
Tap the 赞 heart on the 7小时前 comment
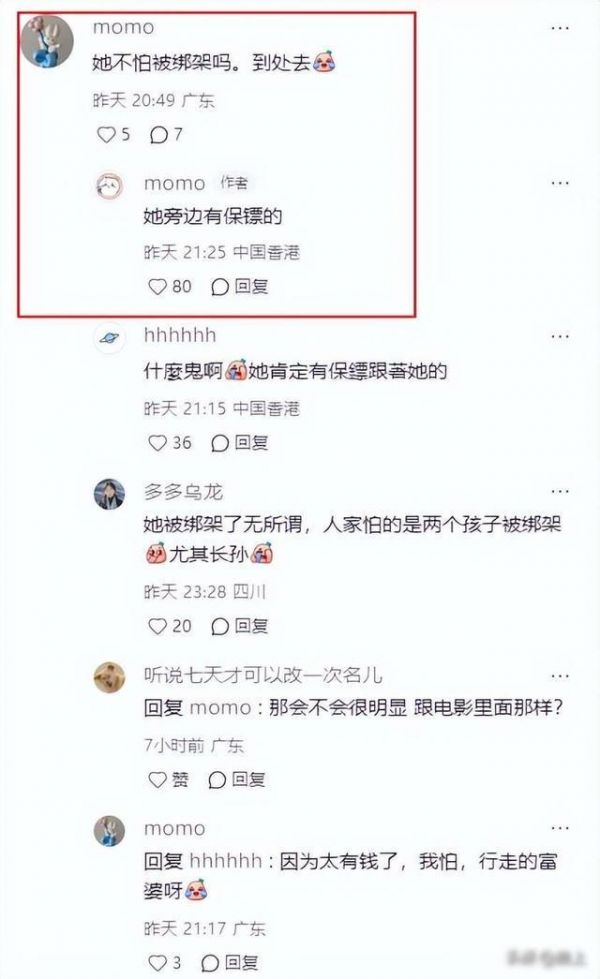pyautogui.click(x=168, y=779)
